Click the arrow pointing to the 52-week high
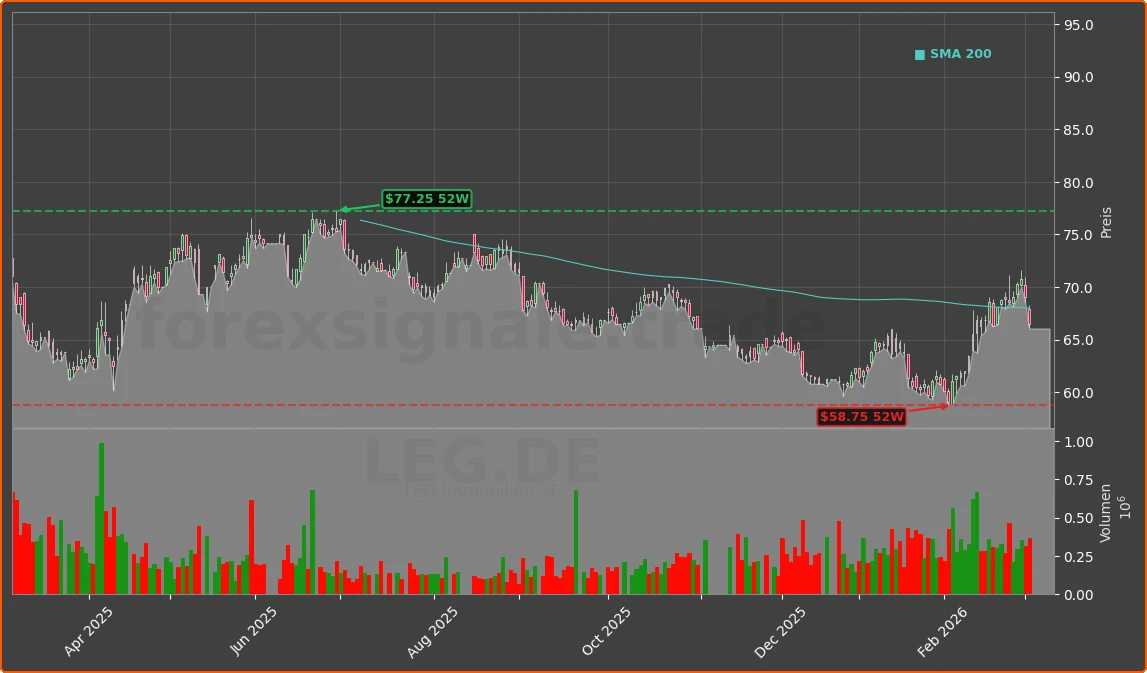The height and width of the screenshot is (673, 1147). [x=360, y=209]
